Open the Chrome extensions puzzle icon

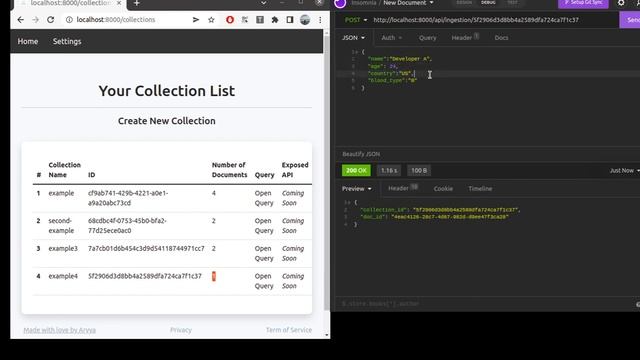coord(275,20)
